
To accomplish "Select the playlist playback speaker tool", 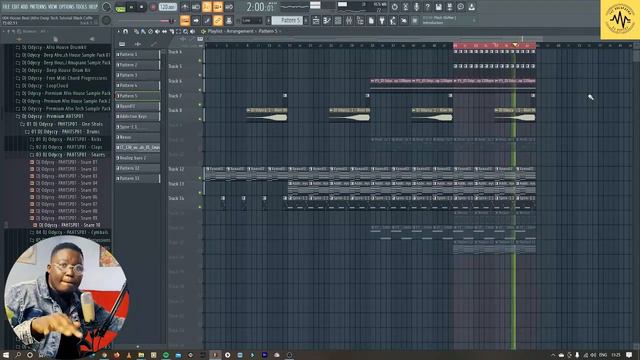I will (192, 31).
